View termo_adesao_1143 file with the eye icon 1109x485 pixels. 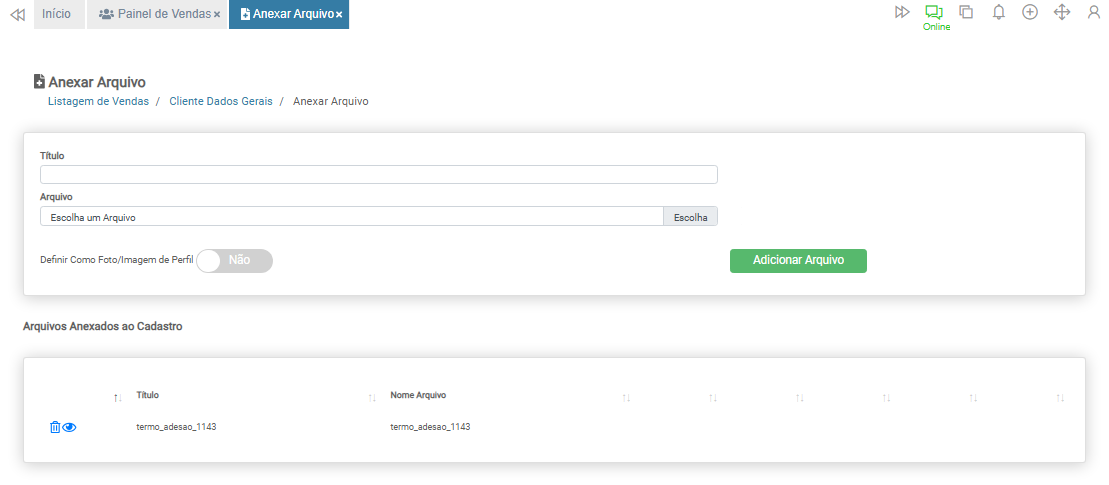(x=70, y=427)
